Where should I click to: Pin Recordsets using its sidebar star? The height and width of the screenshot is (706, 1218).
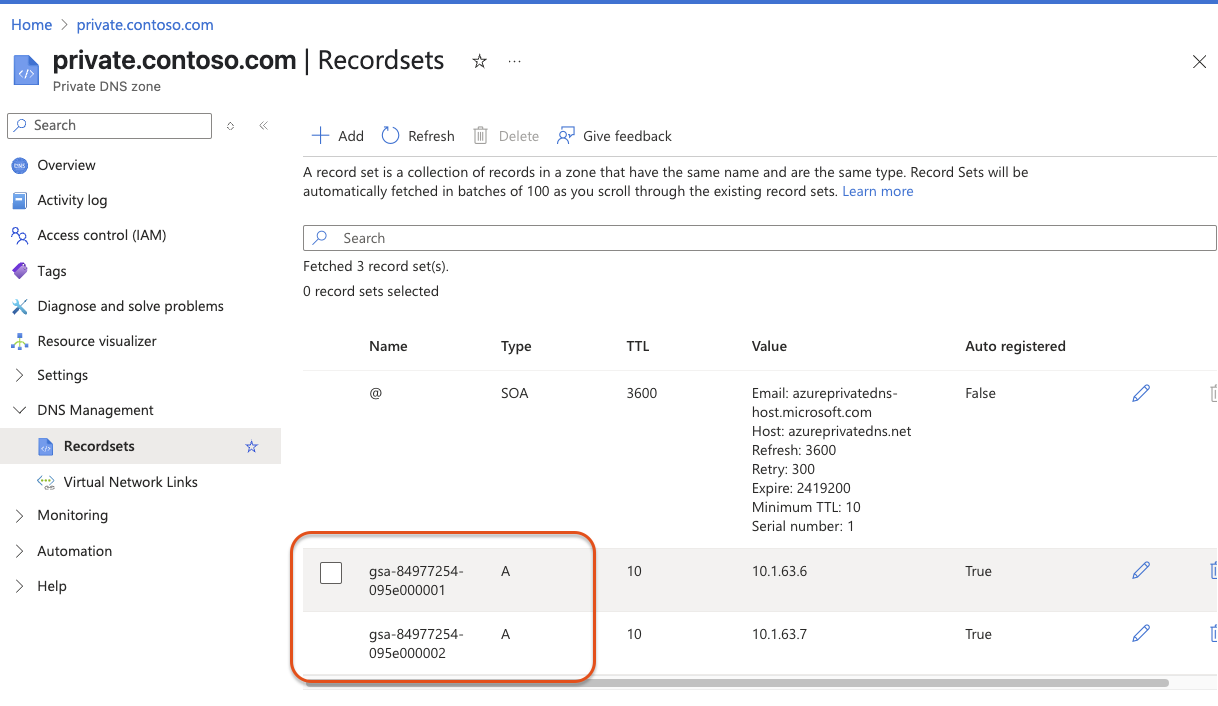click(x=252, y=447)
